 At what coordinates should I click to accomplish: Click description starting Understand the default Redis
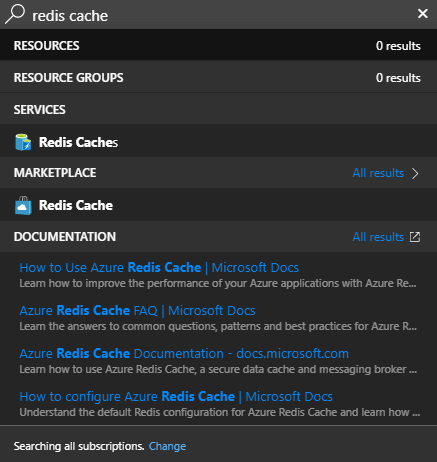220,412
